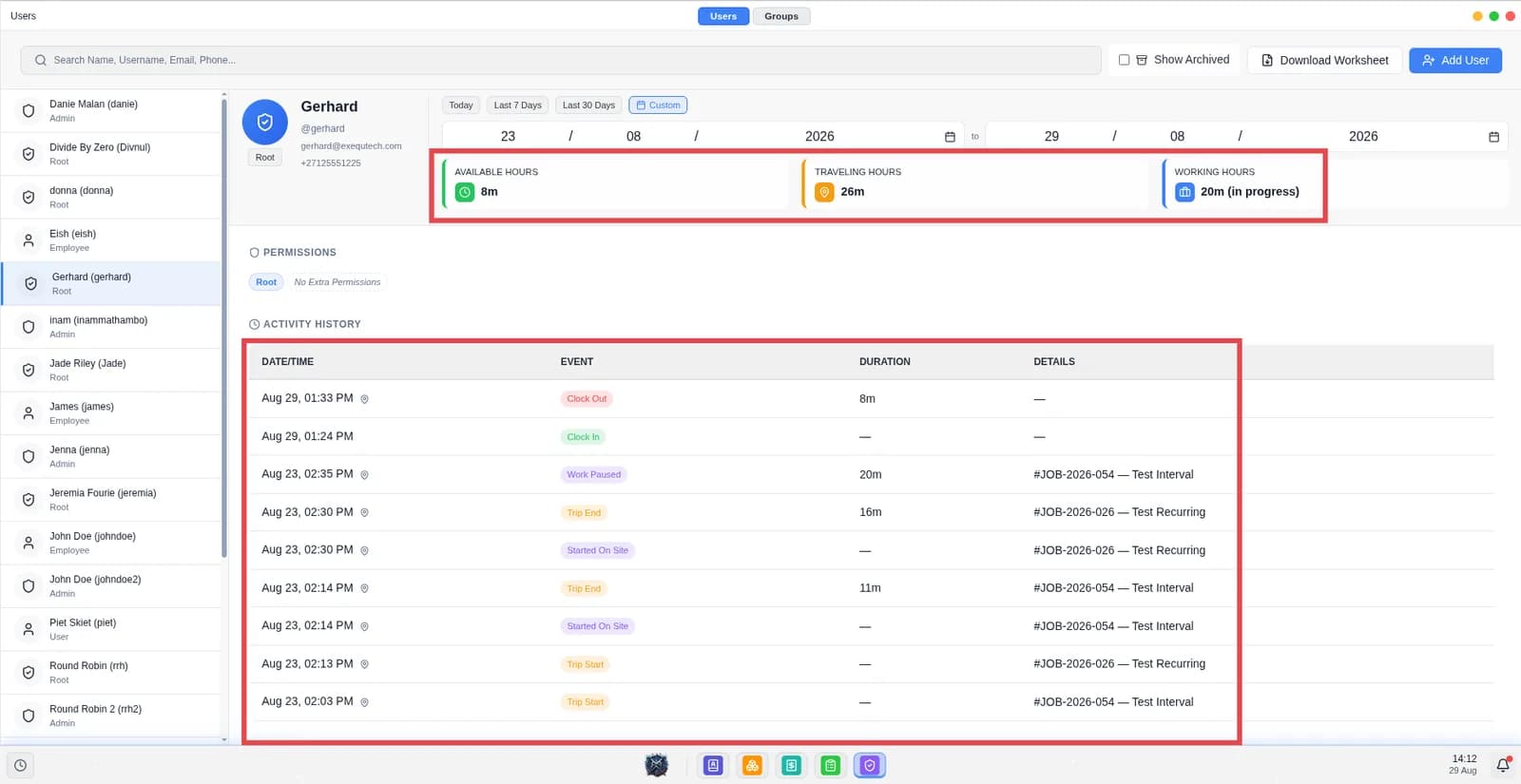Click the Aug 29, 01:24 PM row timestamp
The width and height of the screenshot is (1521, 784).
(307, 436)
